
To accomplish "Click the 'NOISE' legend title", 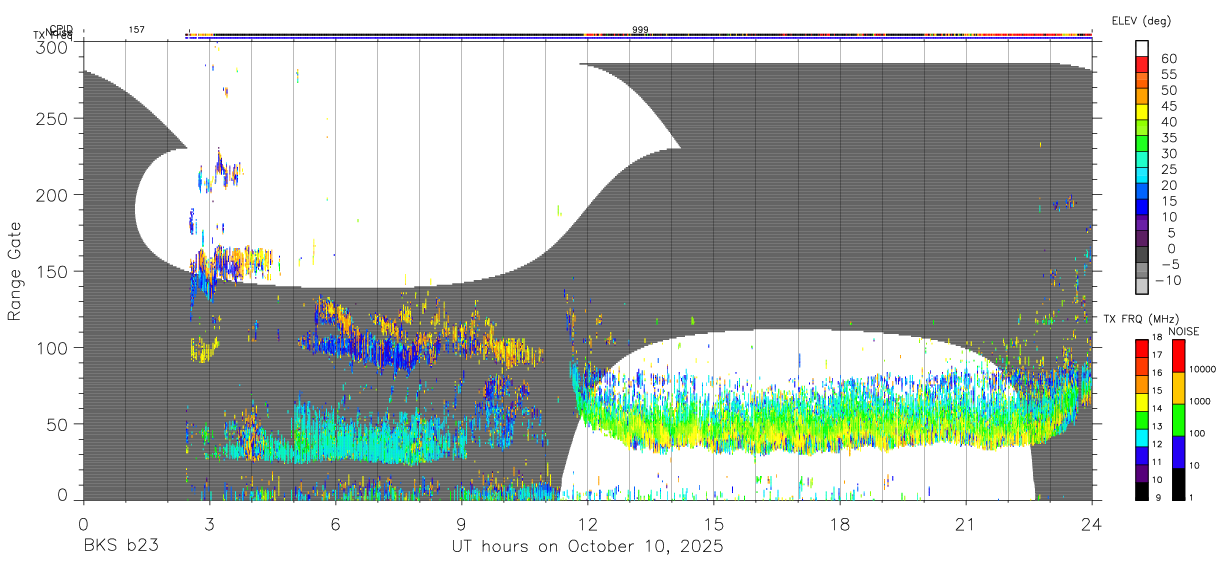I will (x=1183, y=331).
